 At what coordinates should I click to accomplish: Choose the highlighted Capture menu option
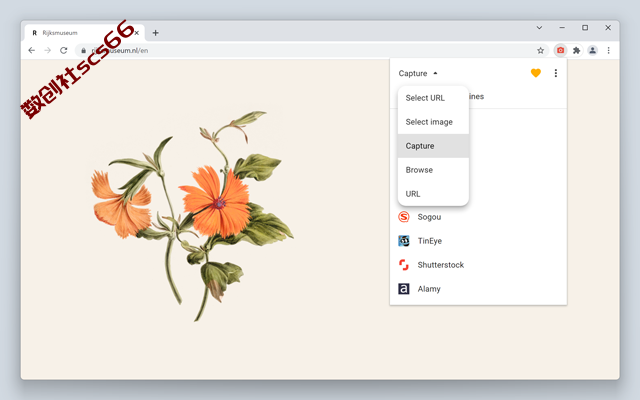tap(433, 146)
